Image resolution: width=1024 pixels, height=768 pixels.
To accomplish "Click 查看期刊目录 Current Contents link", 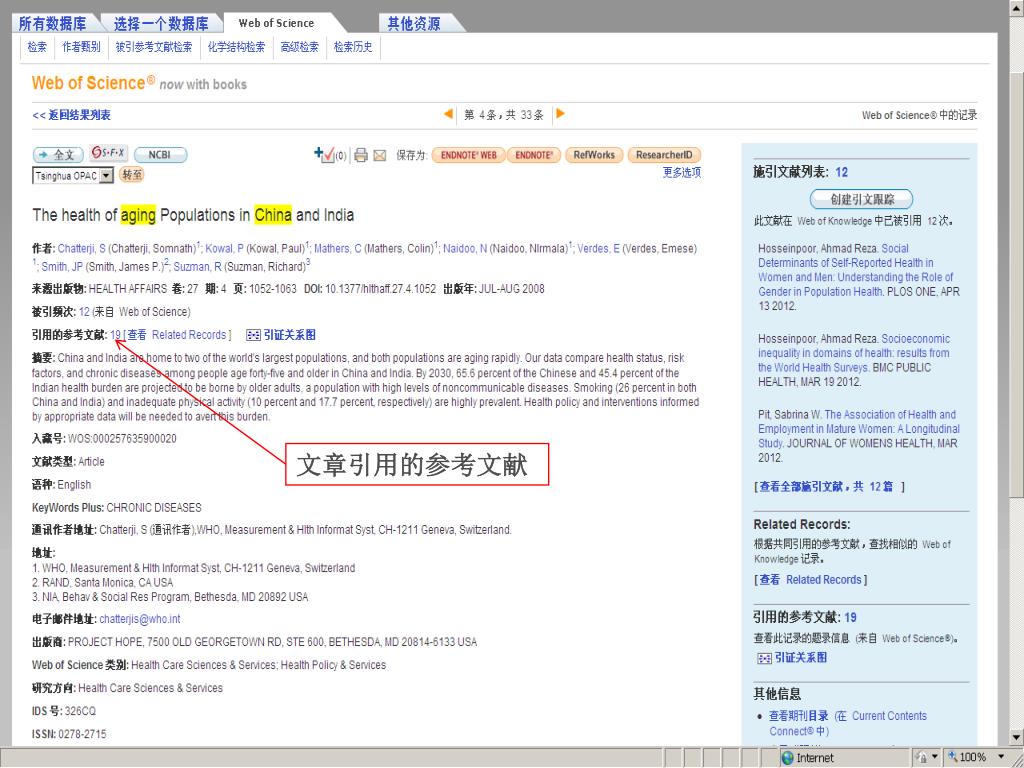I will [848, 724].
